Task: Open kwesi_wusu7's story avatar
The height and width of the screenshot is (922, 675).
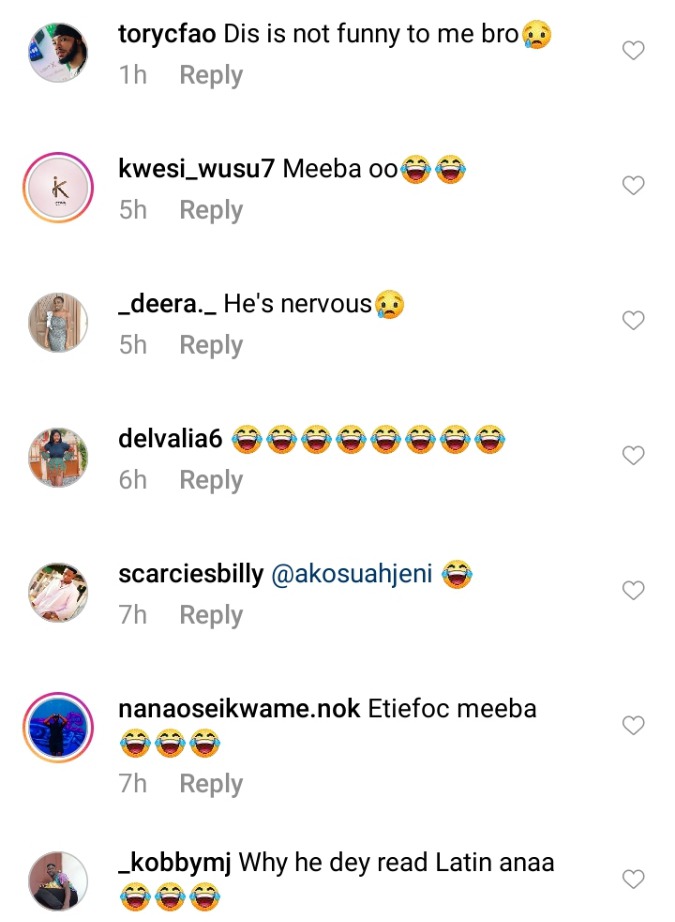Action: point(59,186)
